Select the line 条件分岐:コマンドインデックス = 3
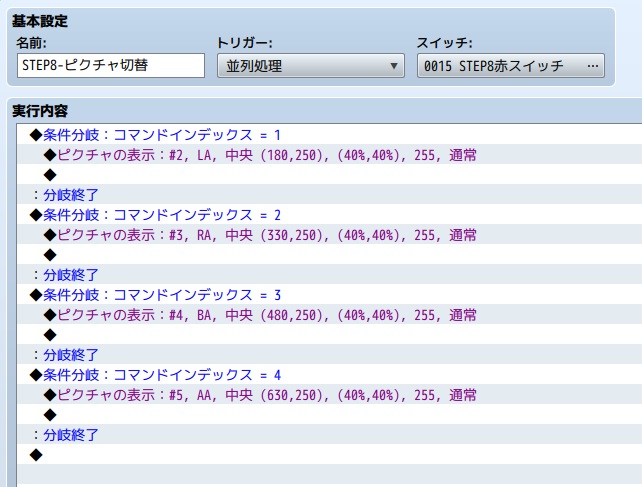This screenshot has height=487, width=642. click(x=330, y=294)
